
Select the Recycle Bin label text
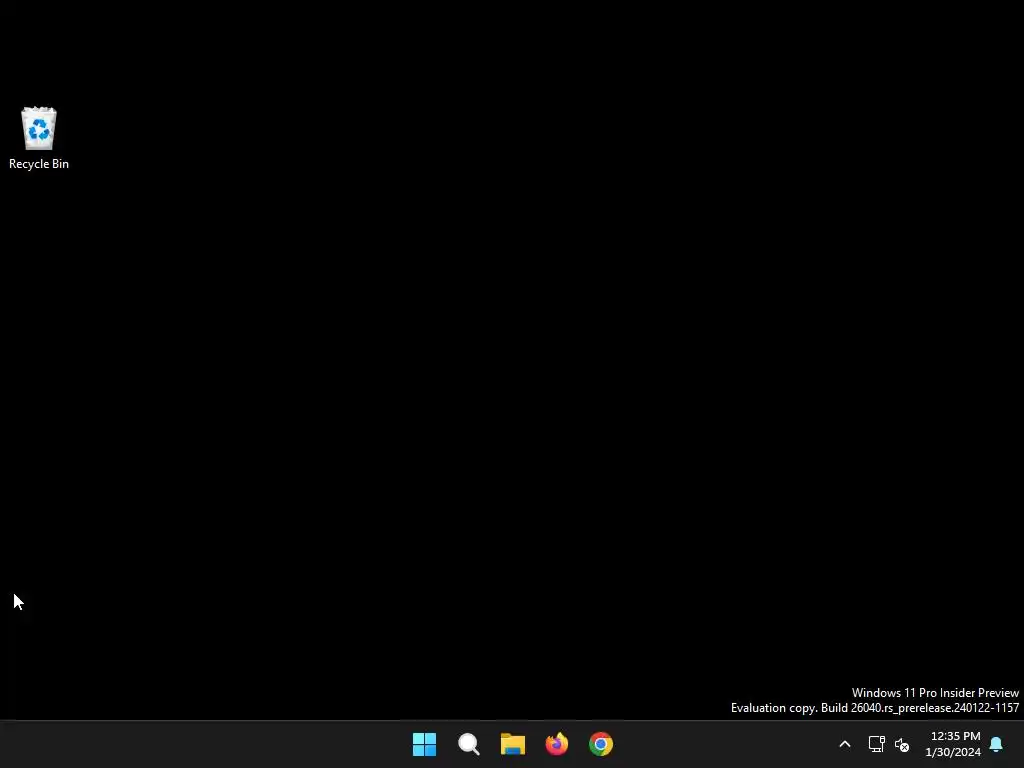point(39,164)
